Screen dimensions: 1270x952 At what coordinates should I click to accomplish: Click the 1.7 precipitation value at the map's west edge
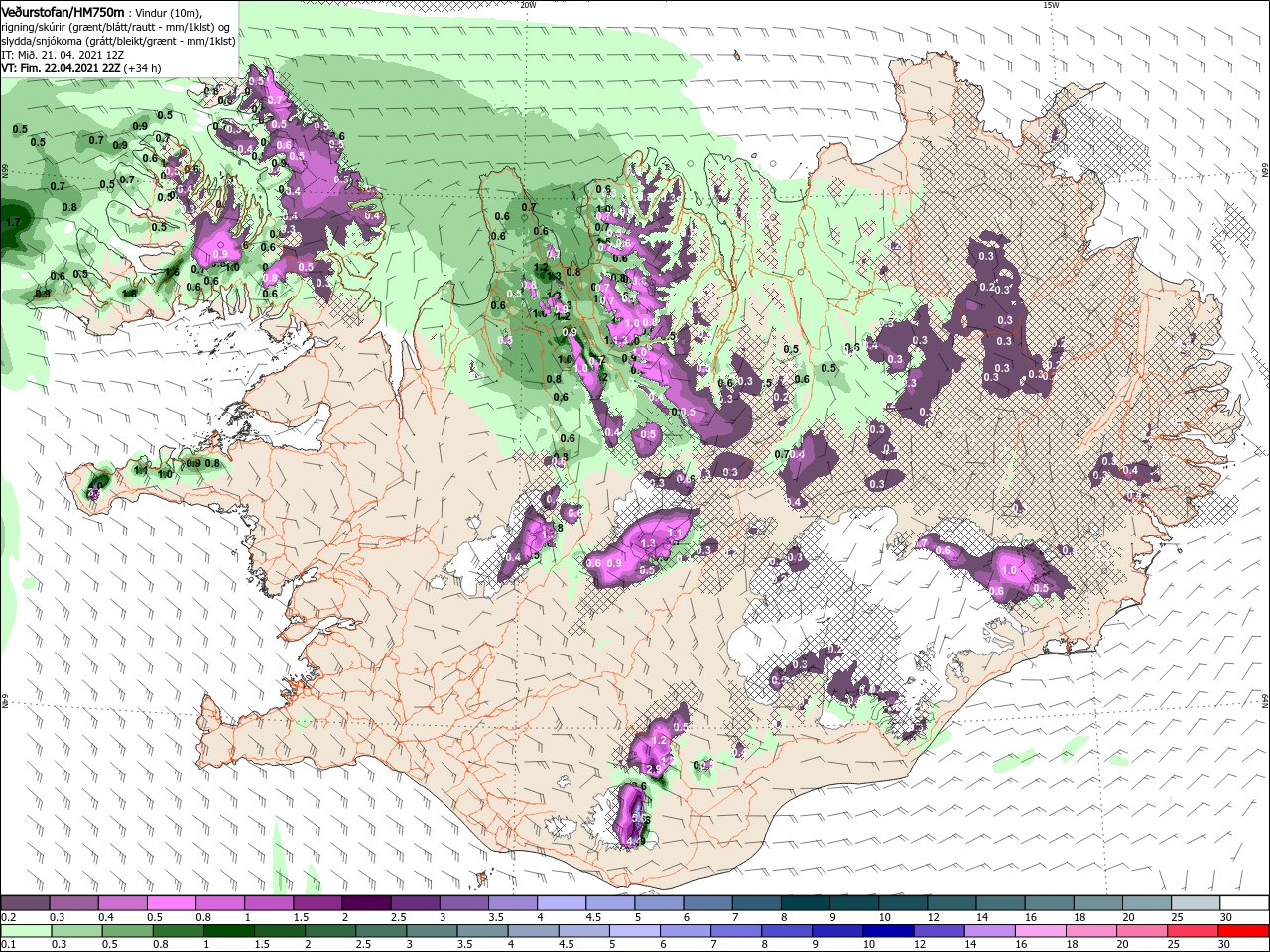coord(12,222)
